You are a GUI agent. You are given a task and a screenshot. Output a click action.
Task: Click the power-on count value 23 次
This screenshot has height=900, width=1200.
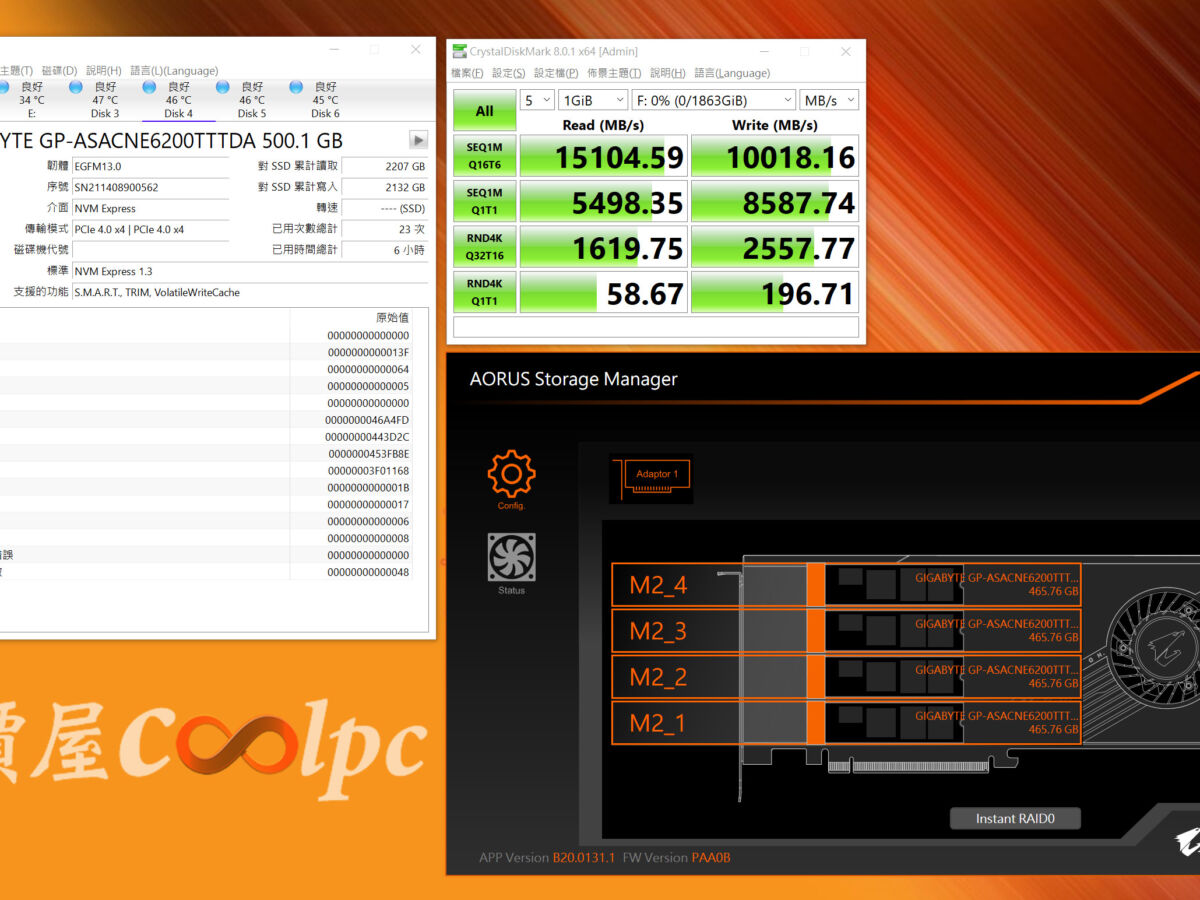(x=385, y=229)
